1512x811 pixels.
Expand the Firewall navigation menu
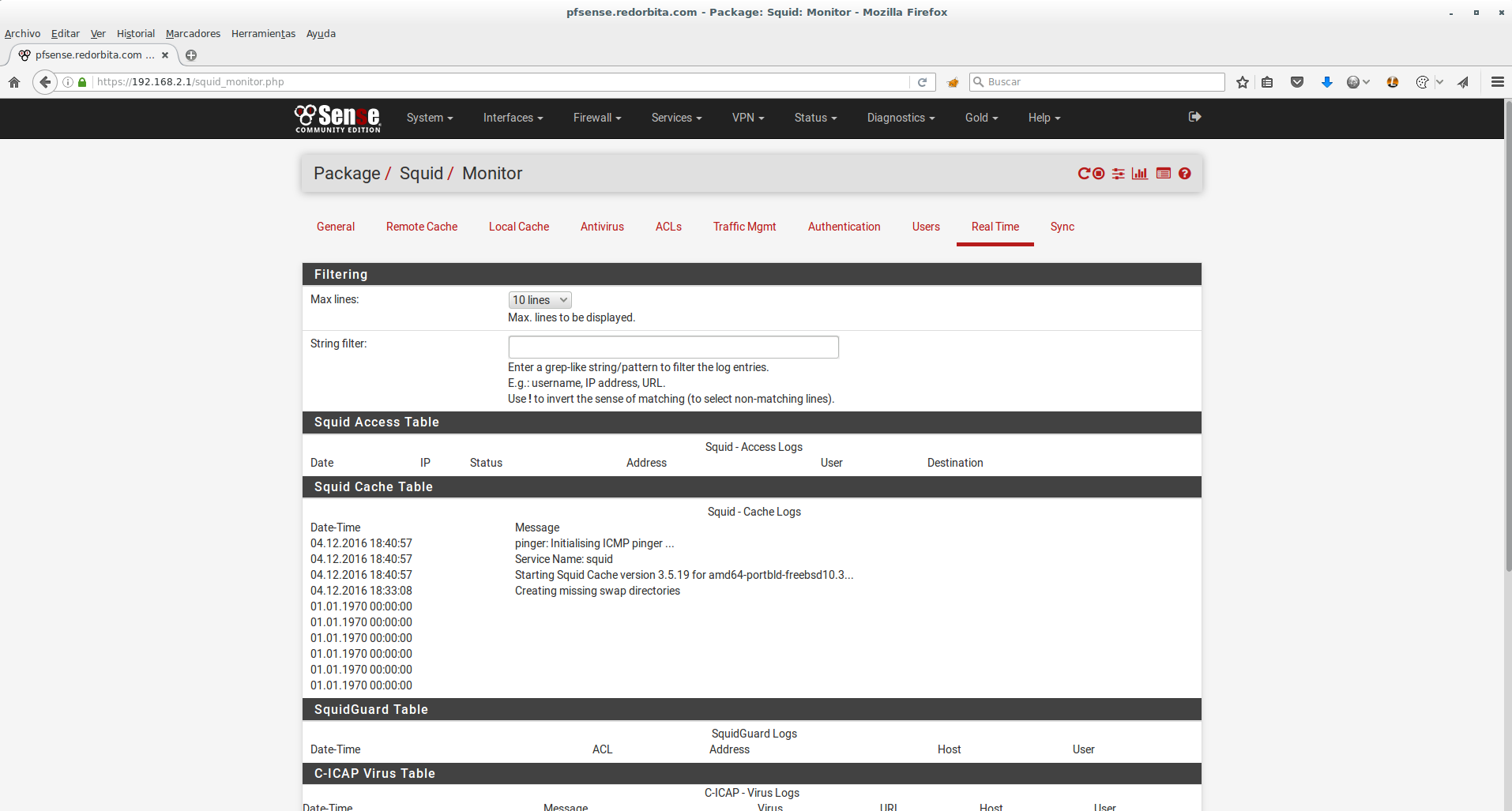pyautogui.click(x=597, y=118)
